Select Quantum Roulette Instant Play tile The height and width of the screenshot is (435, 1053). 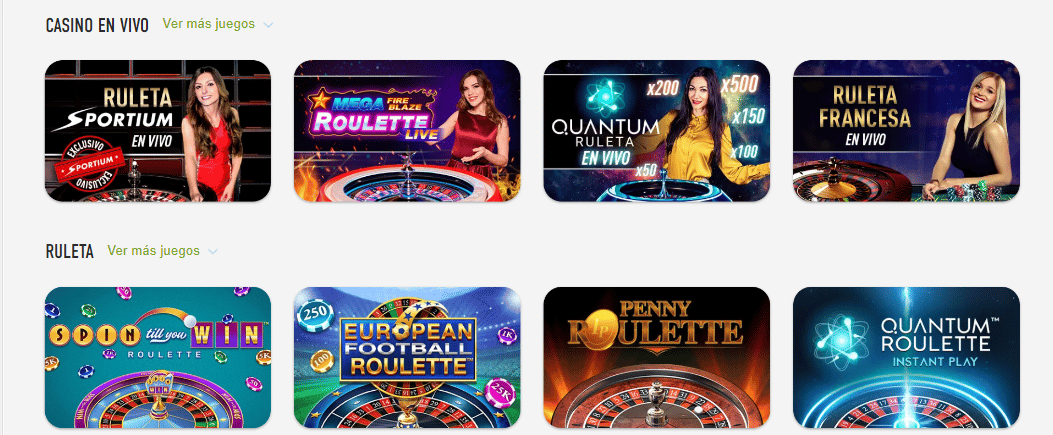[906, 358]
